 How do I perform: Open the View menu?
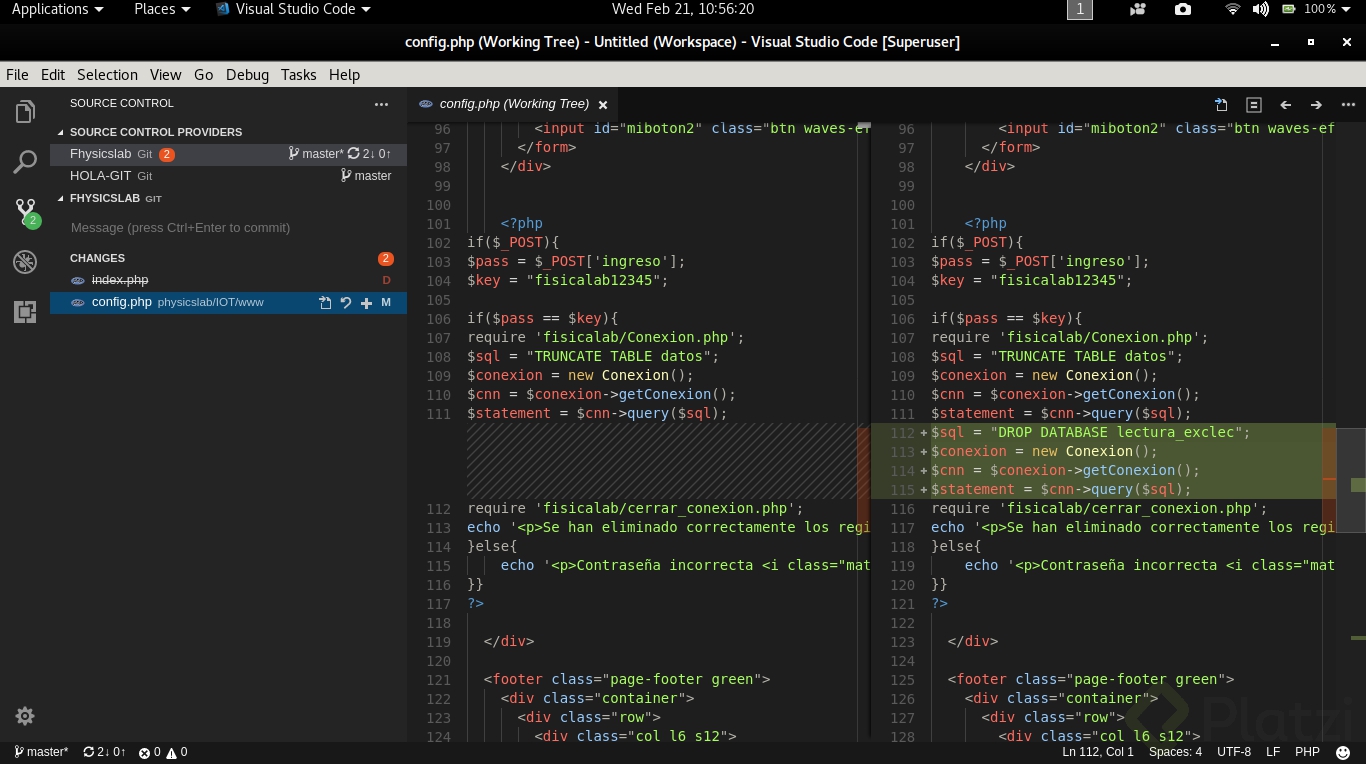pos(165,75)
